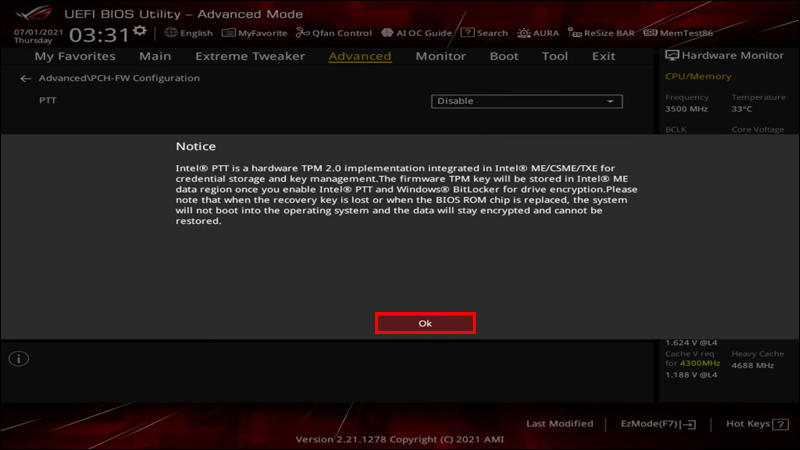800x450 pixels.
Task: Switch to the My Favorites tab
Action: 75,56
